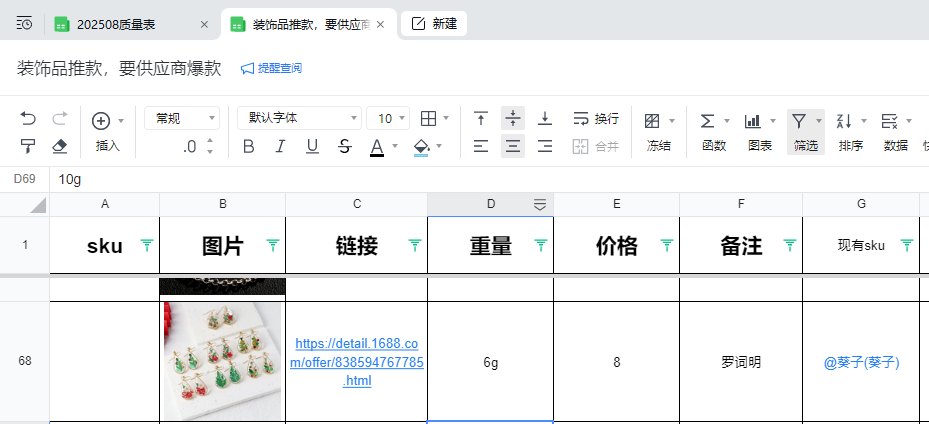929x424 pixels.
Task: Toggle bold formatting
Action: click(x=249, y=147)
